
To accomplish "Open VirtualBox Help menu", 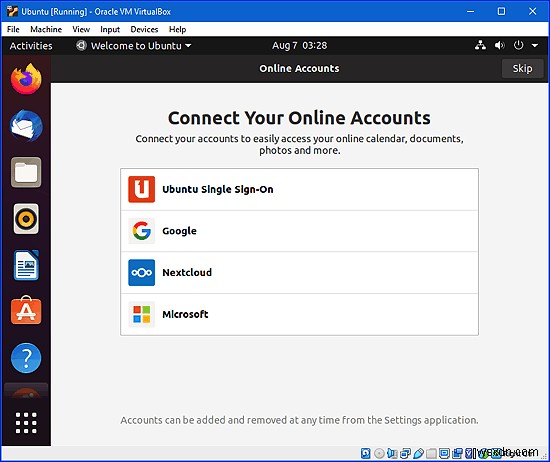I will [x=177, y=29].
